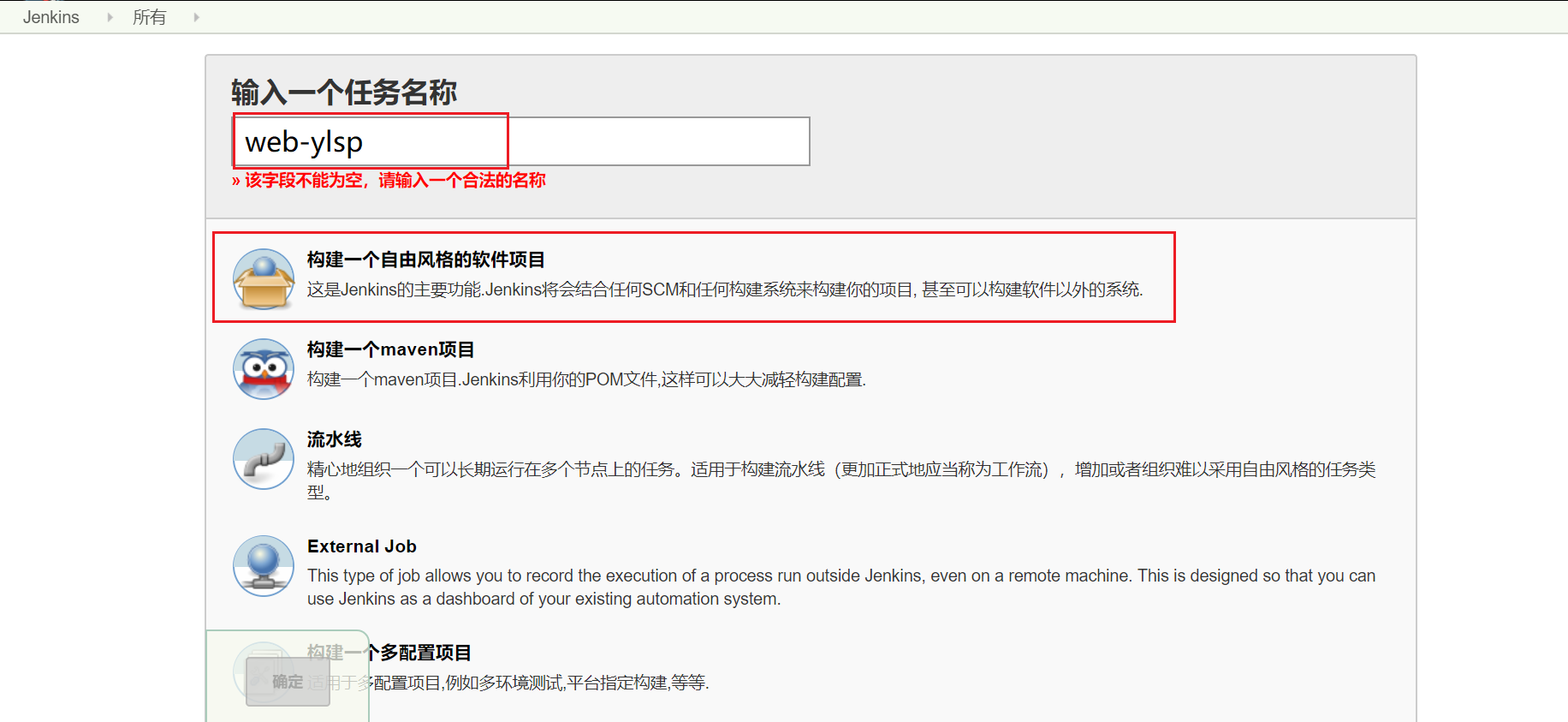The image size is (1568, 722).
Task: Click the pipeline description paragraph
Action: (841, 480)
